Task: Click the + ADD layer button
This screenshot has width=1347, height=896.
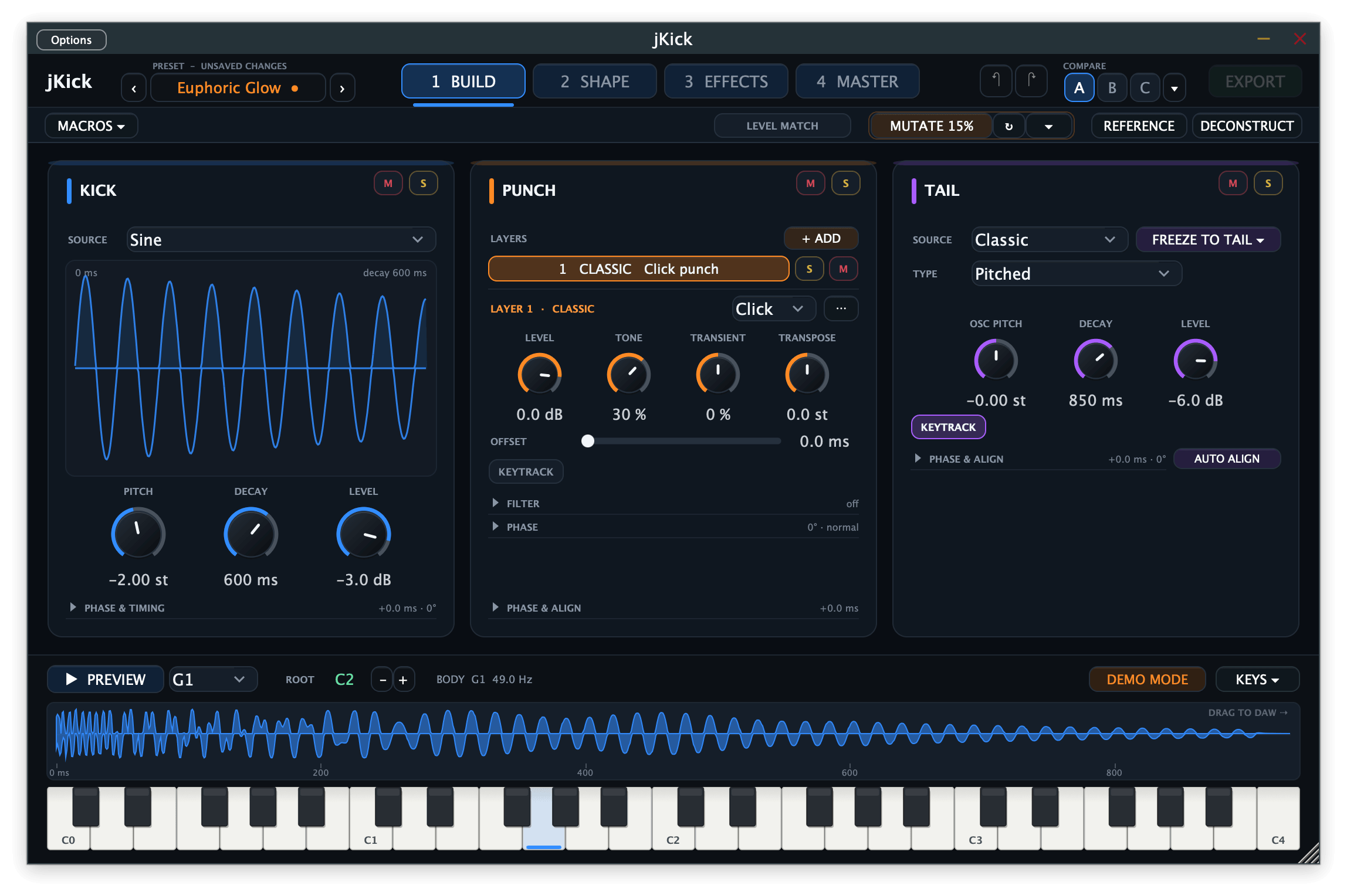Action: click(821, 238)
